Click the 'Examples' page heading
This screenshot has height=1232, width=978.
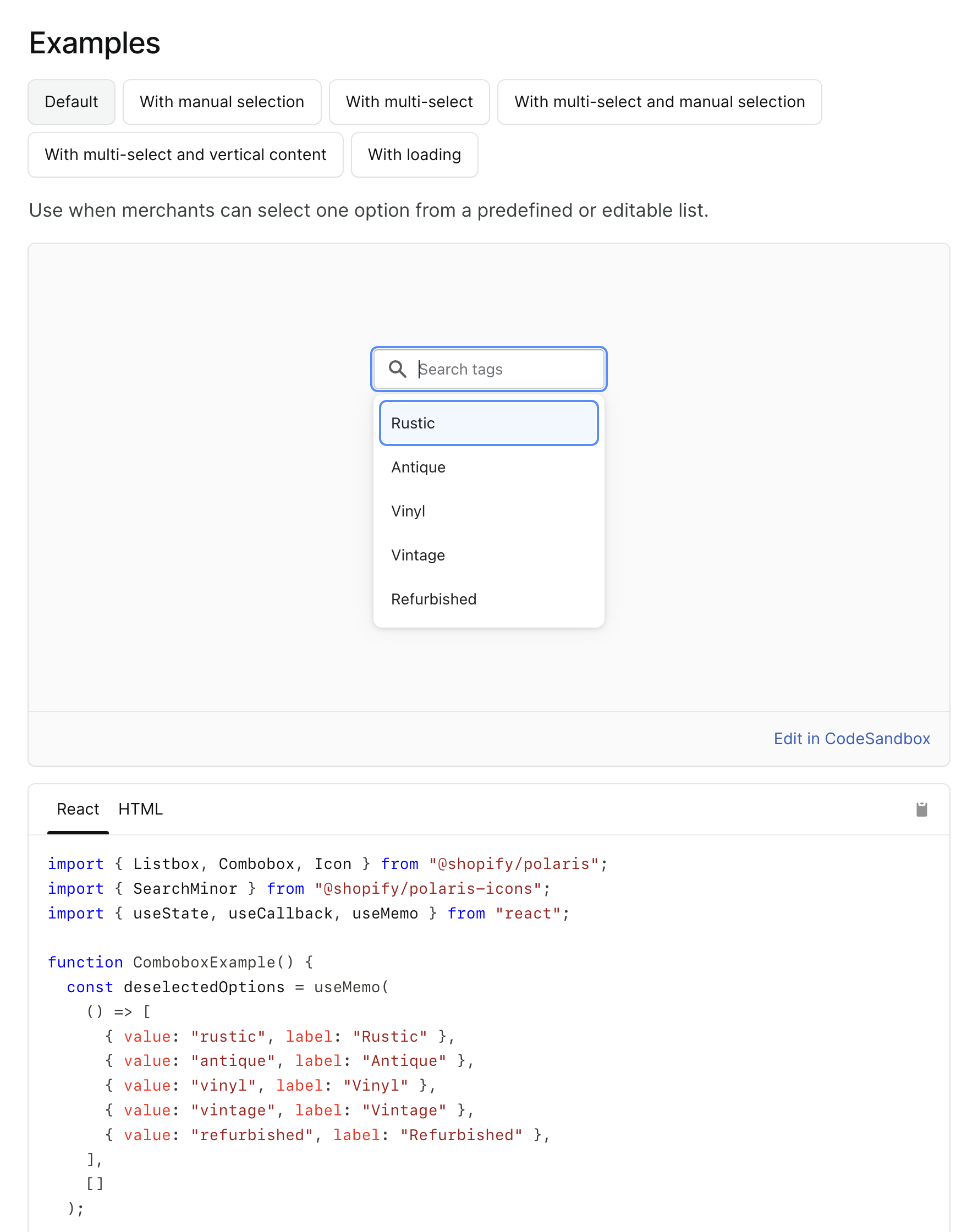pos(94,43)
